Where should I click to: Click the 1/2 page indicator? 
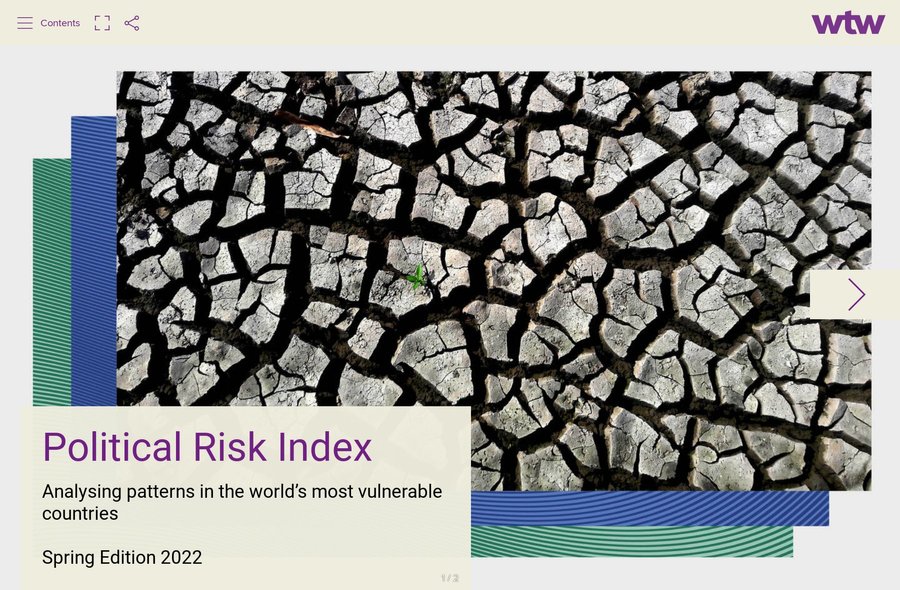449,578
